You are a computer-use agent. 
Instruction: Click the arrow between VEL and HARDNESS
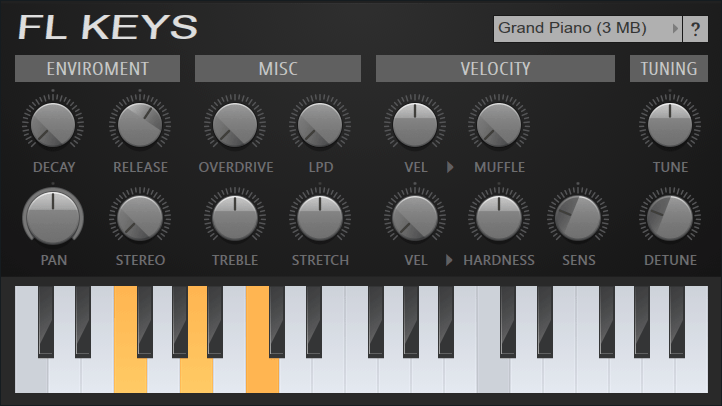[449, 260]
